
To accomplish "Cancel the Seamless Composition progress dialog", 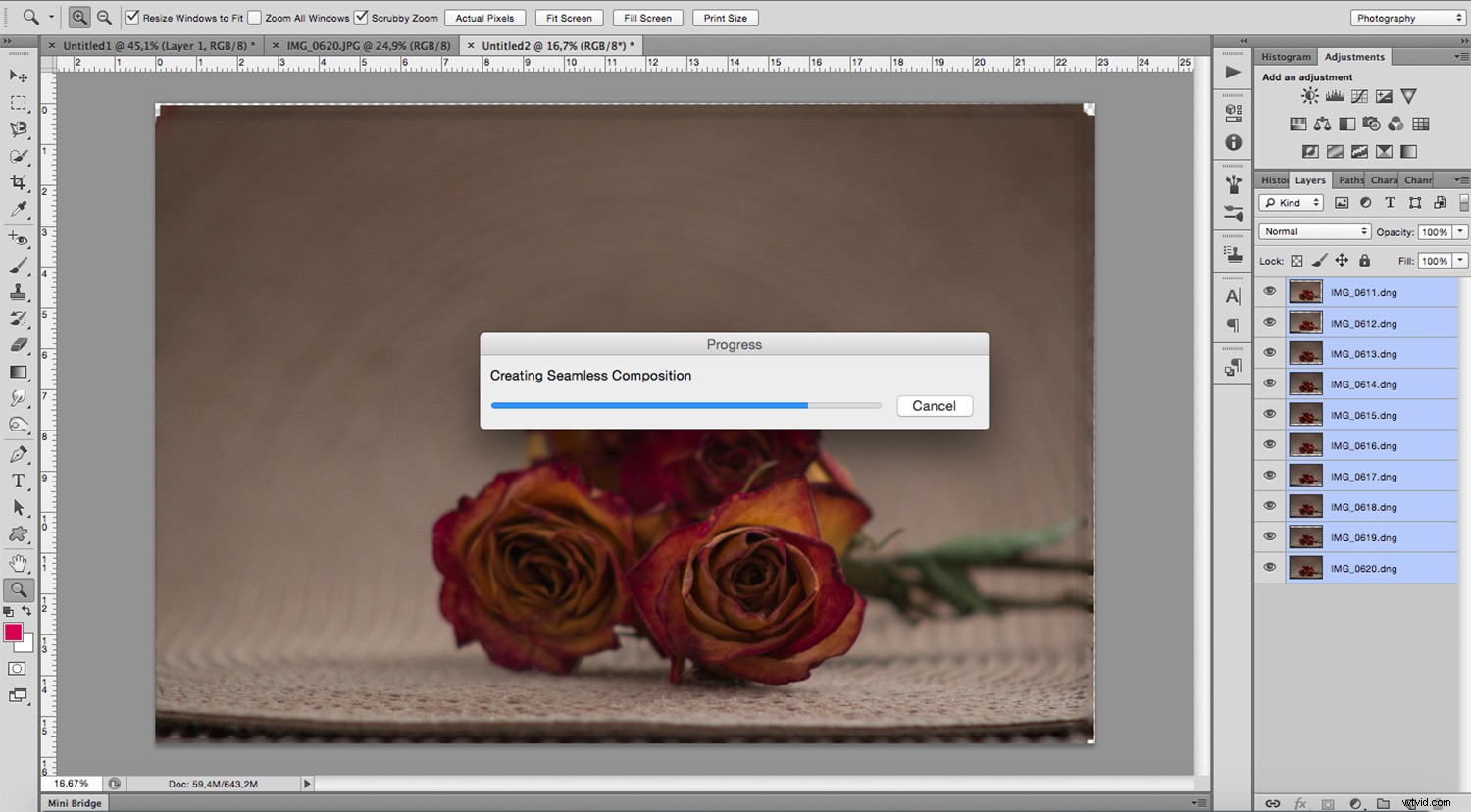I will point(933,405).
